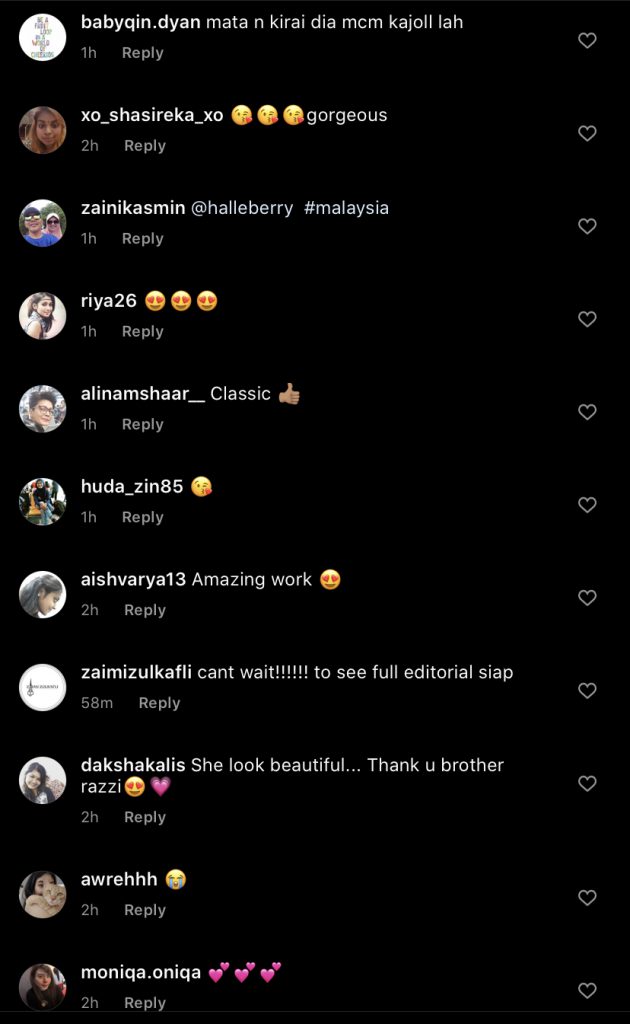Tap Reply under dakshakalis's comment
This screenshot has height=1024, width=630.
(x=145, y=817)
